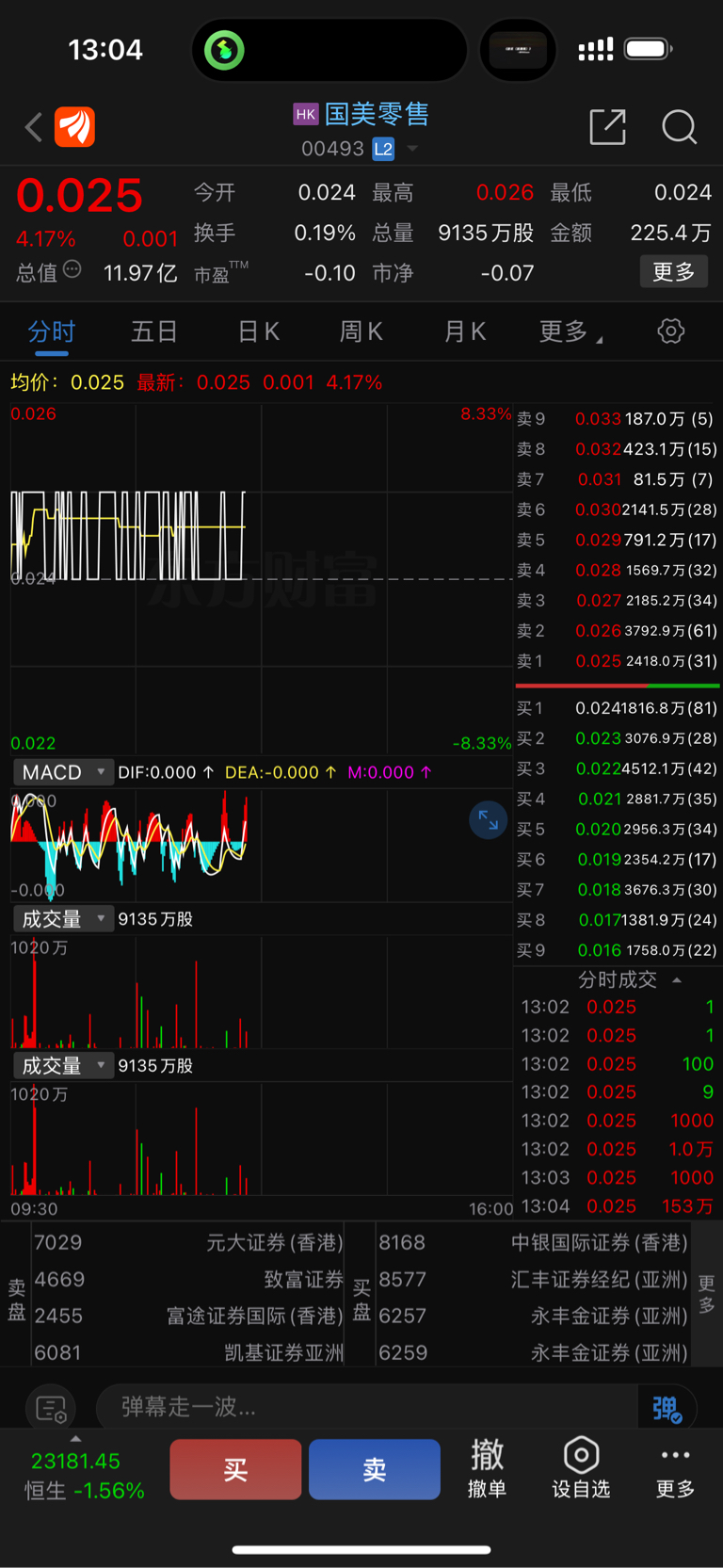The height and width of the screenshot is (1568, 723).
Task: Select the 买1 0.024 order row
Action: click(x=618, y=708)
